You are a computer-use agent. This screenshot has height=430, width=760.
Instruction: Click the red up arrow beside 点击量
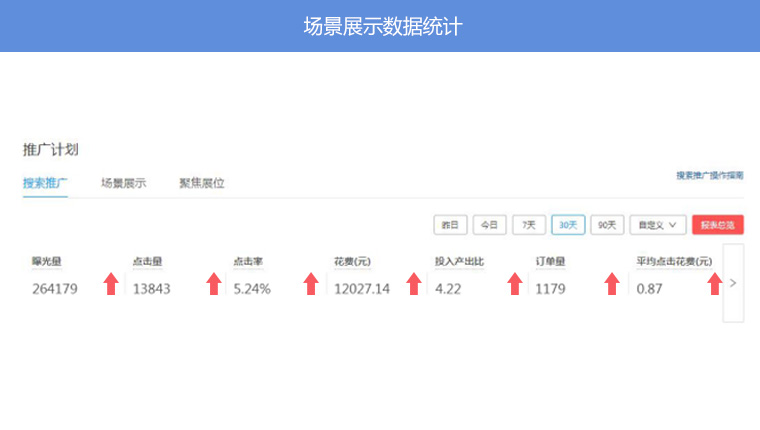click(x=213, y=285)
